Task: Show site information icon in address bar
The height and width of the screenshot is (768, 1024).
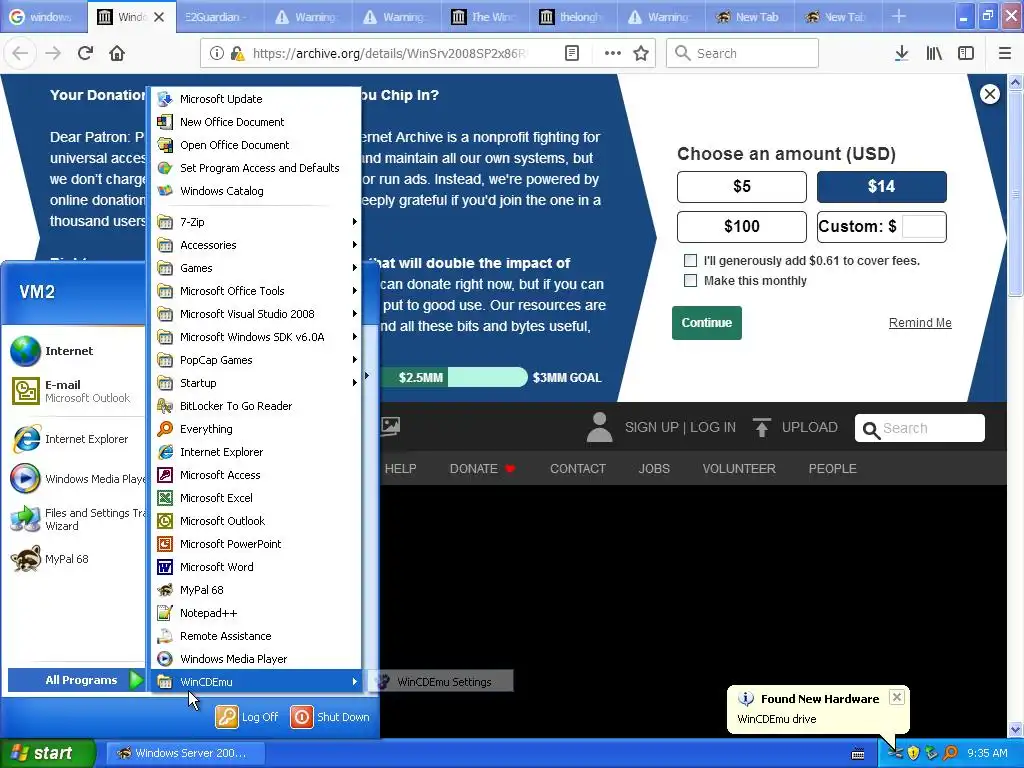Action: pyautogui.click(x=217, y=53)
